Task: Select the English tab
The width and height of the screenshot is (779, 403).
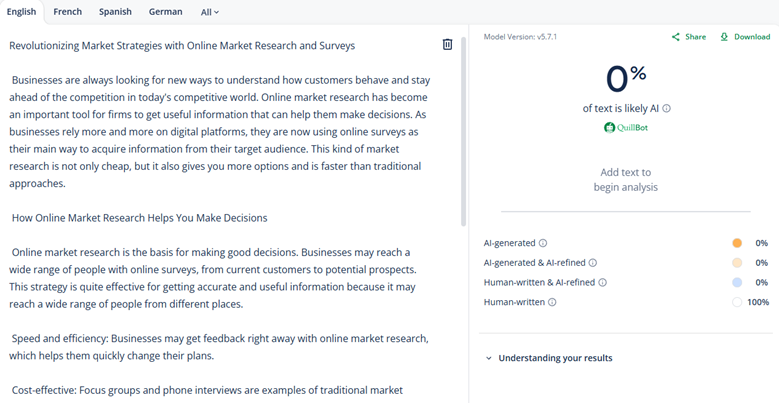Action: point(21,12)
